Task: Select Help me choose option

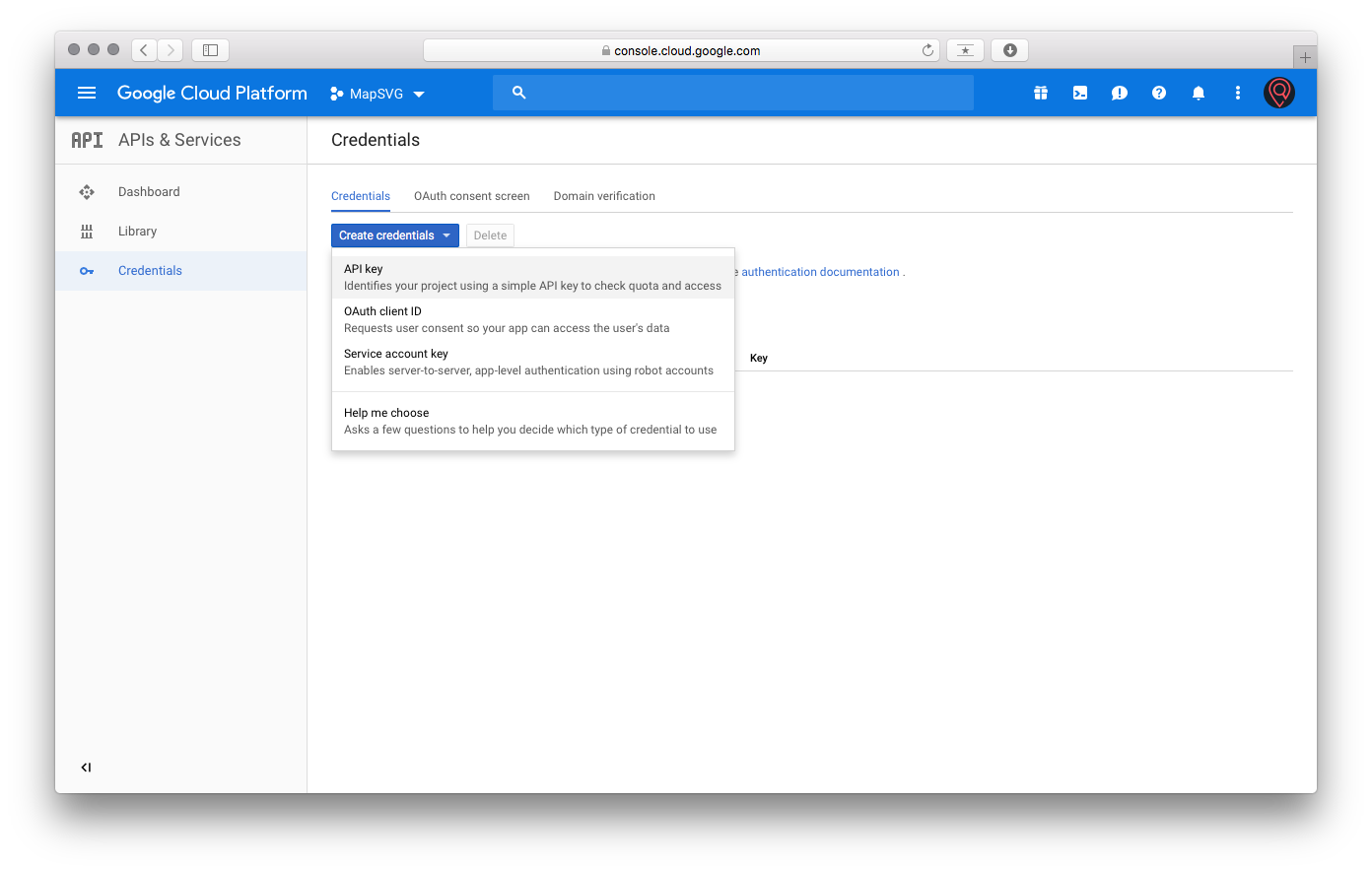Action: click(533, 421)
